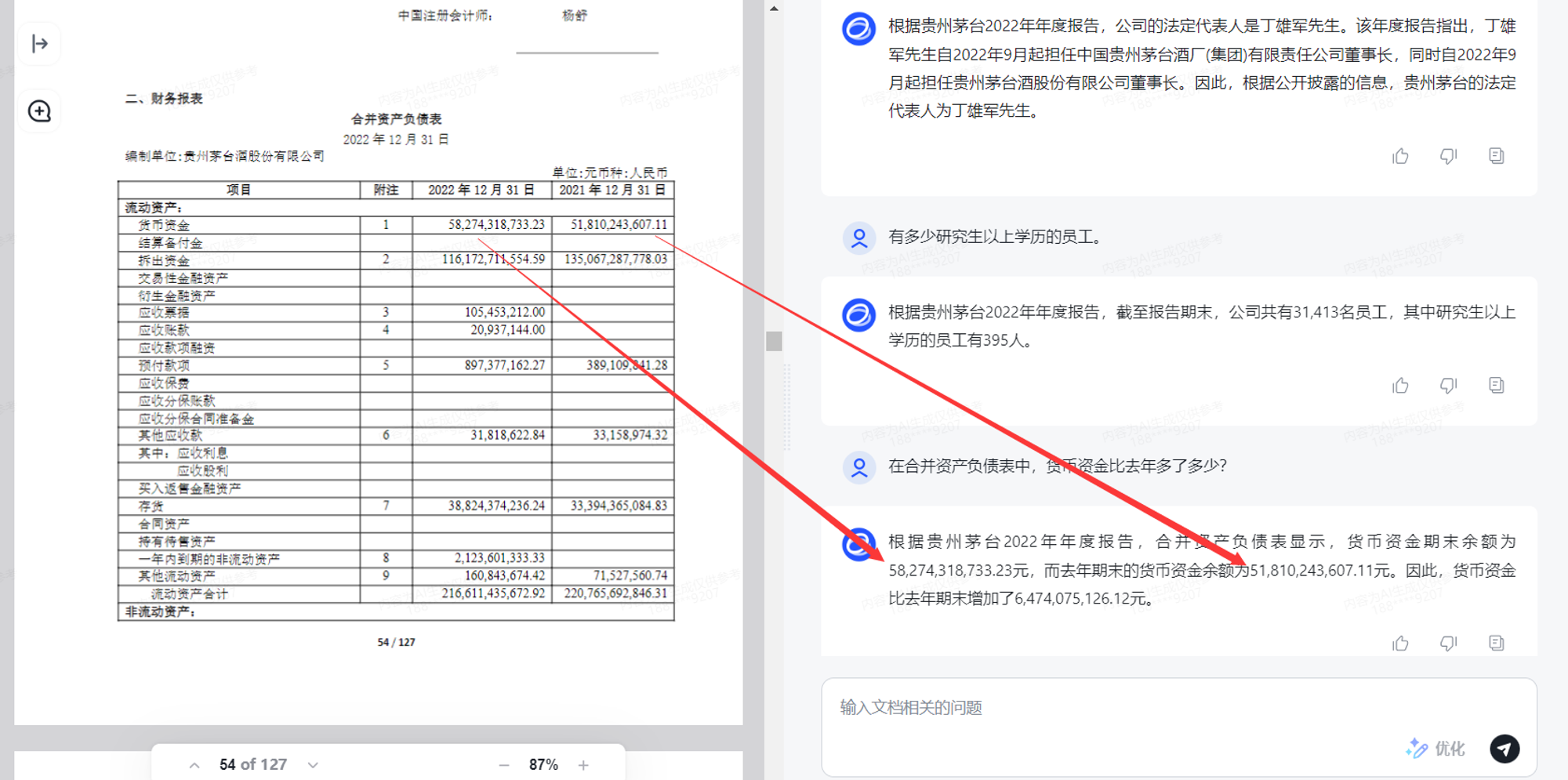1568x780 pixels.
Task: Like the monetary funds answer
Action: pyautogui.click(x=1400, y=643)
